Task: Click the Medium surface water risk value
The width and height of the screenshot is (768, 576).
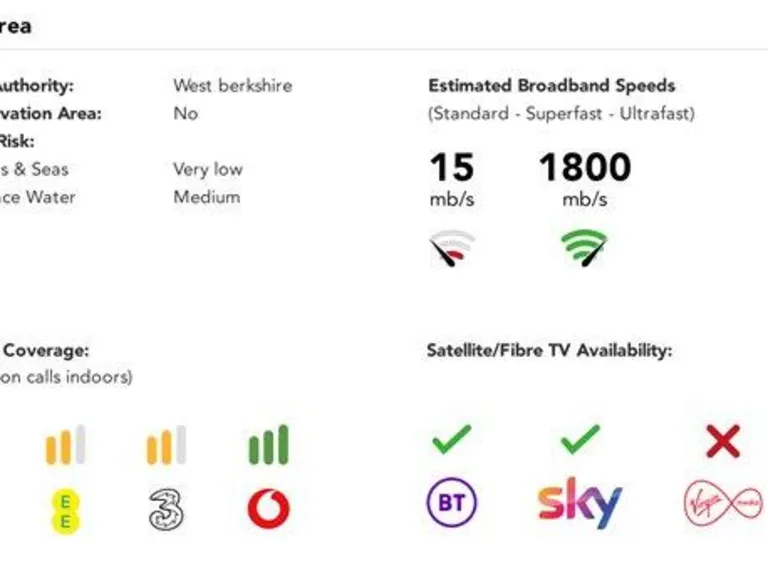Action: (207, 197)
